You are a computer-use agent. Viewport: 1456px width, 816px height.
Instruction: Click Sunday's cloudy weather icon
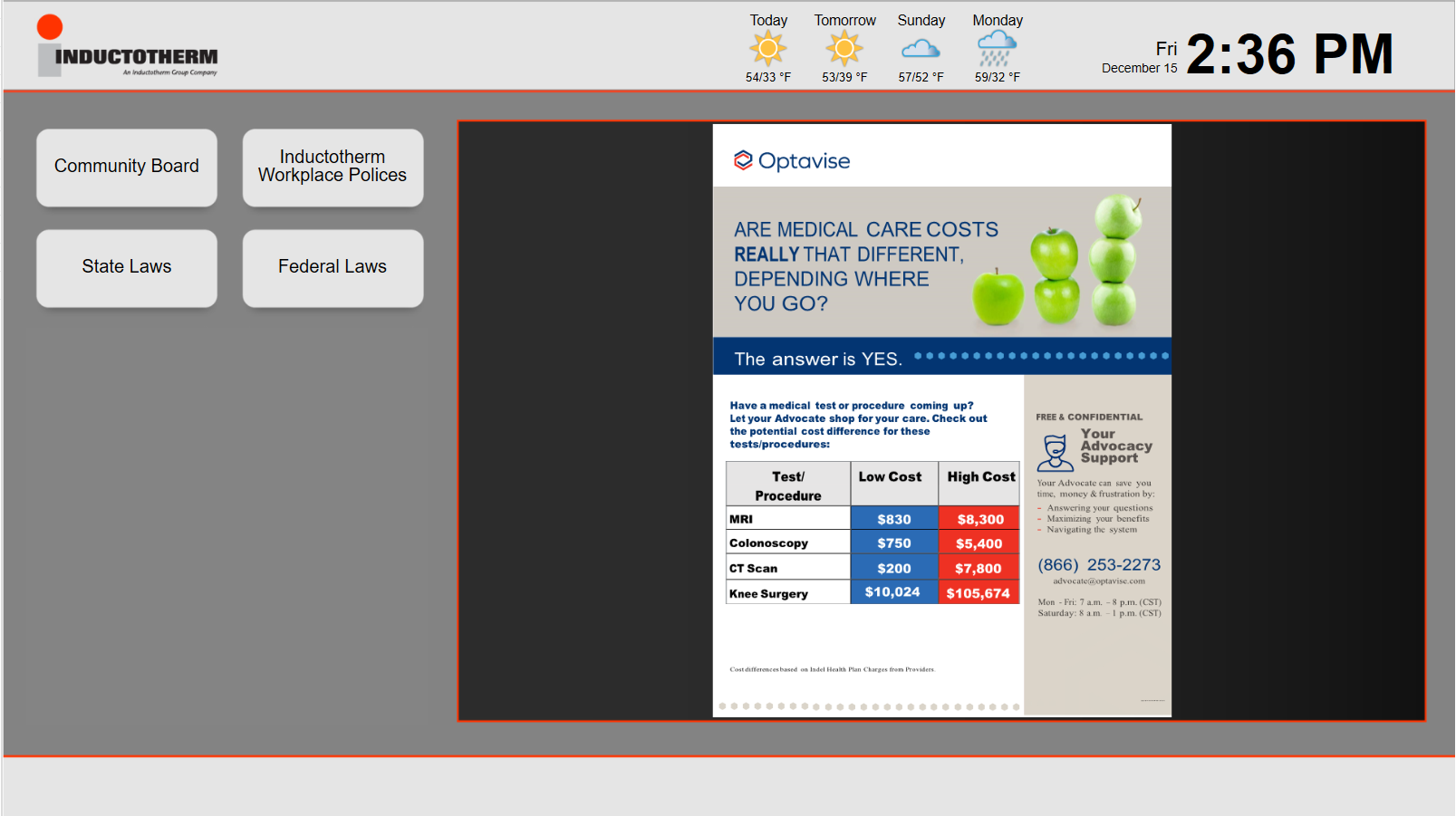(x=921, y=49)
